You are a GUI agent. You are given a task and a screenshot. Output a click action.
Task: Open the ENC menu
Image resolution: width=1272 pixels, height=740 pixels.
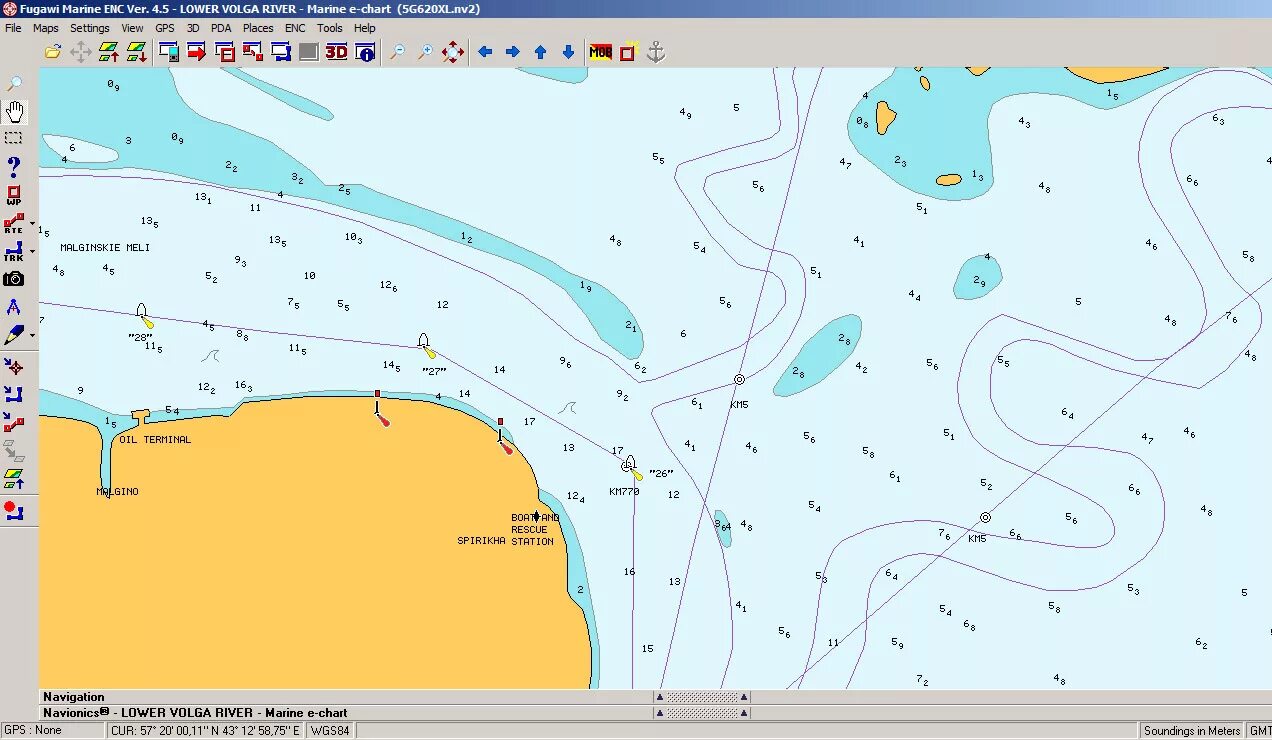(x=295, y=28)
